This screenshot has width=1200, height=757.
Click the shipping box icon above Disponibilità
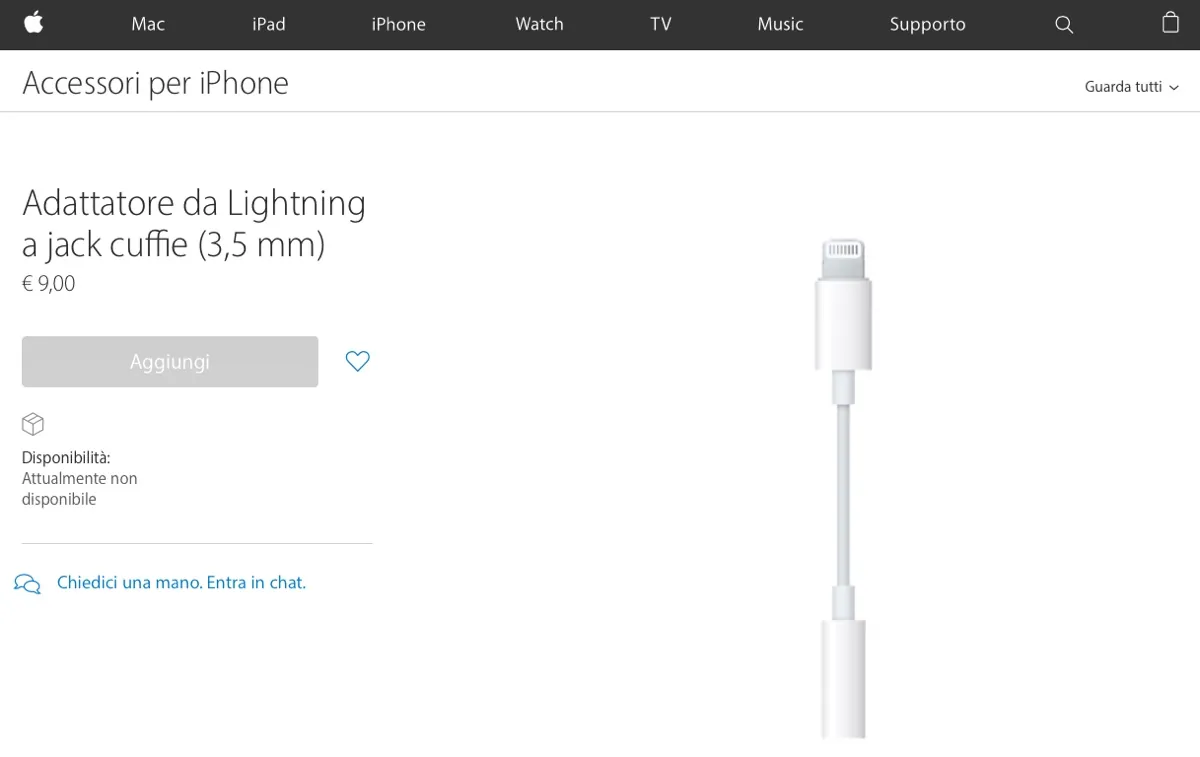pos(33,424)
